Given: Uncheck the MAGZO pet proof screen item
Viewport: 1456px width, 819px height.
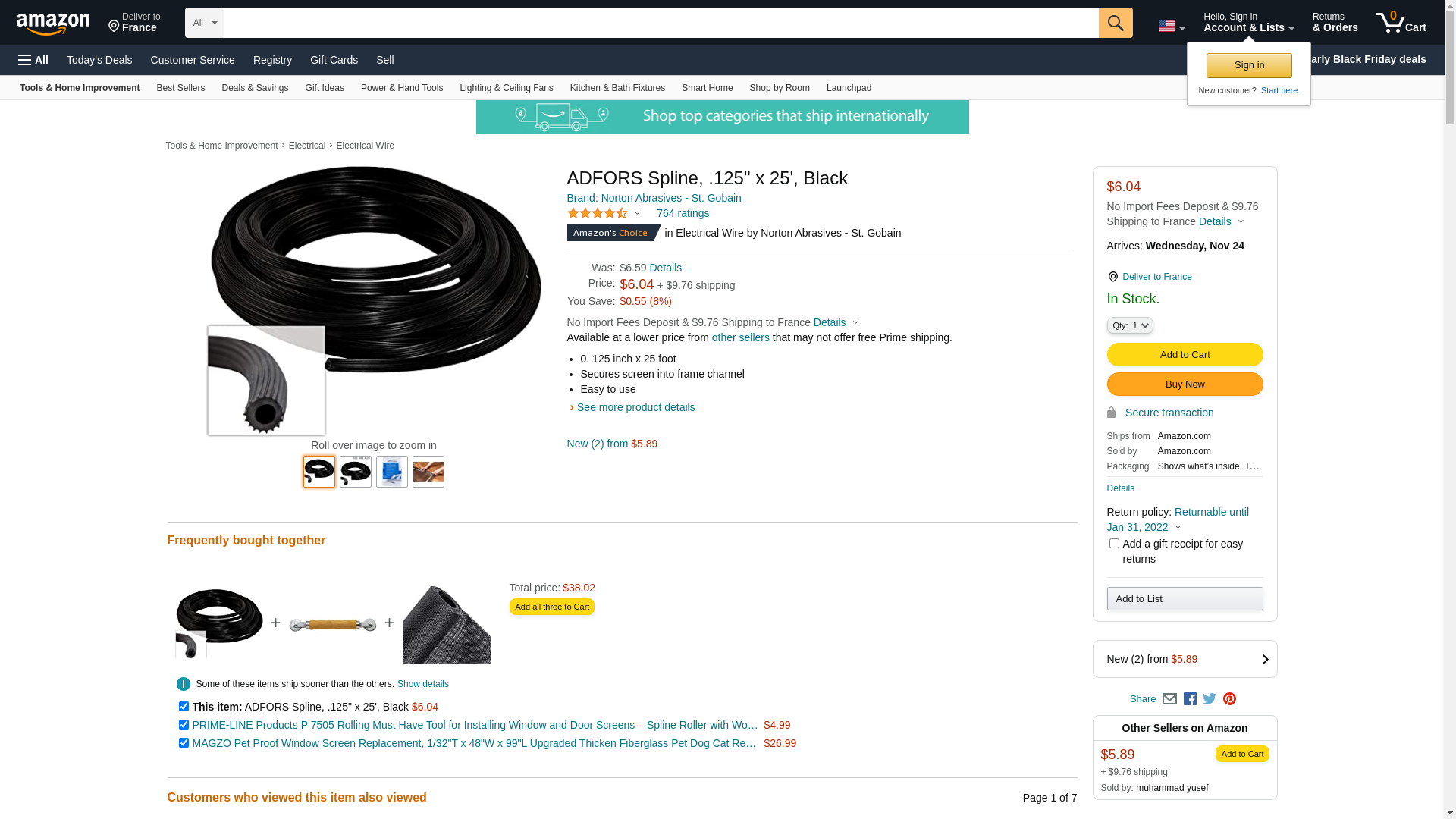Looking at the screenshot, I should tap(184, 743).
